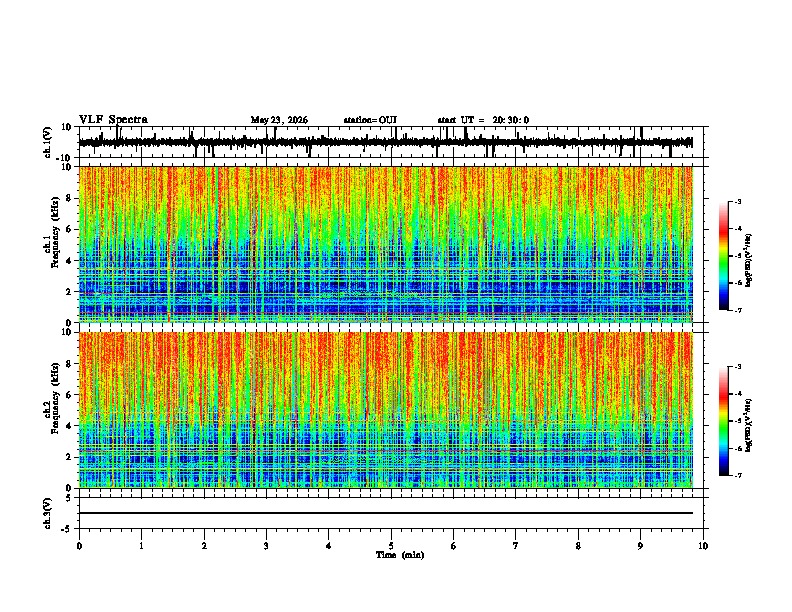The width and height of the screenshot is (792, 612).
Task: Click the 2 minute tick label
Action: point(204,546)
